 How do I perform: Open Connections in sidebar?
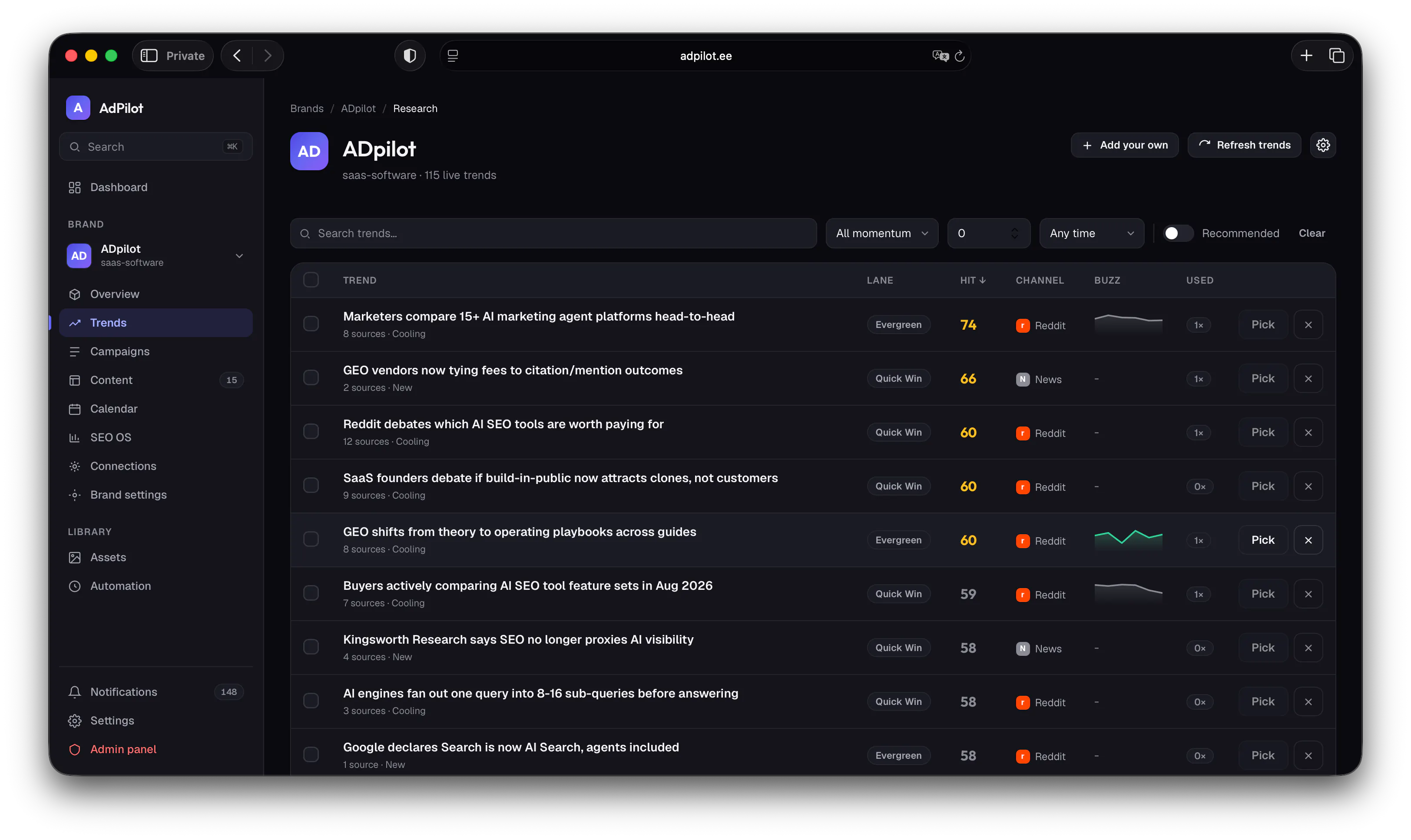tap(156, 466)
